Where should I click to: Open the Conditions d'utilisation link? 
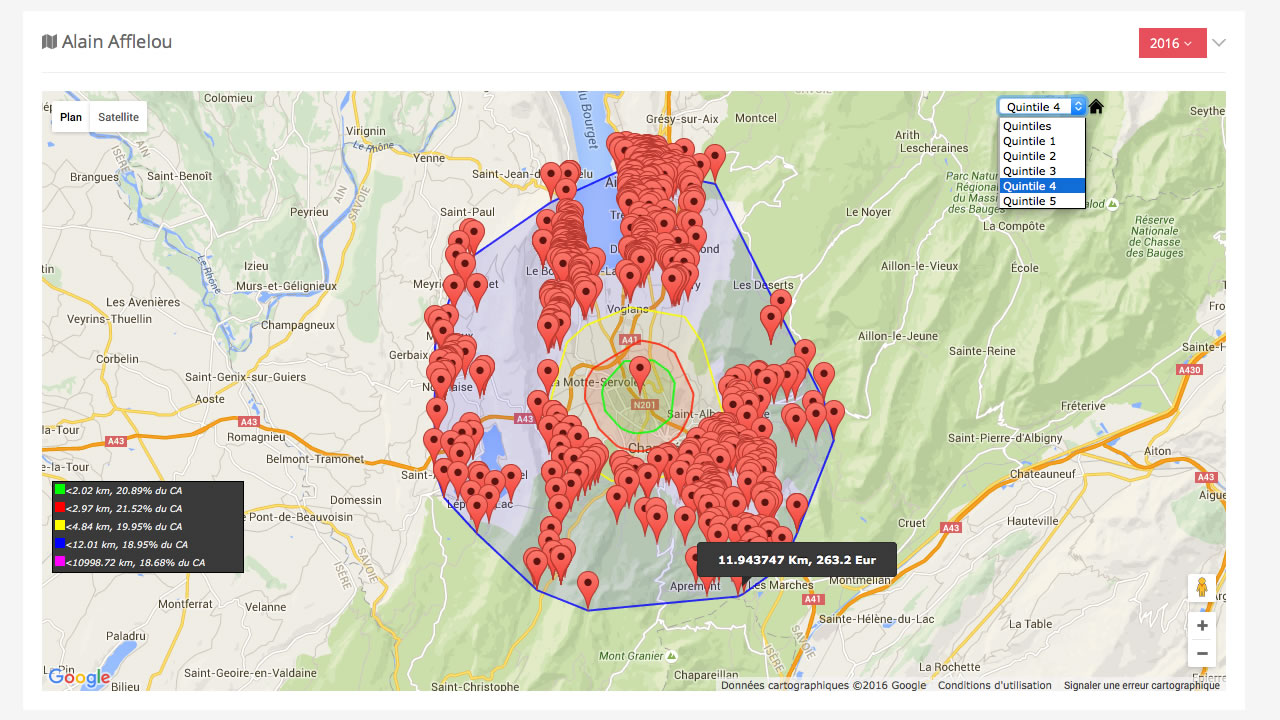click(994, 685)
